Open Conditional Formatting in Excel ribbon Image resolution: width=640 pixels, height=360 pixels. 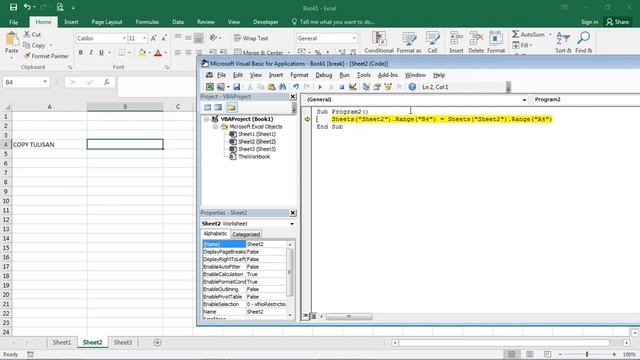tap(379, 42)
